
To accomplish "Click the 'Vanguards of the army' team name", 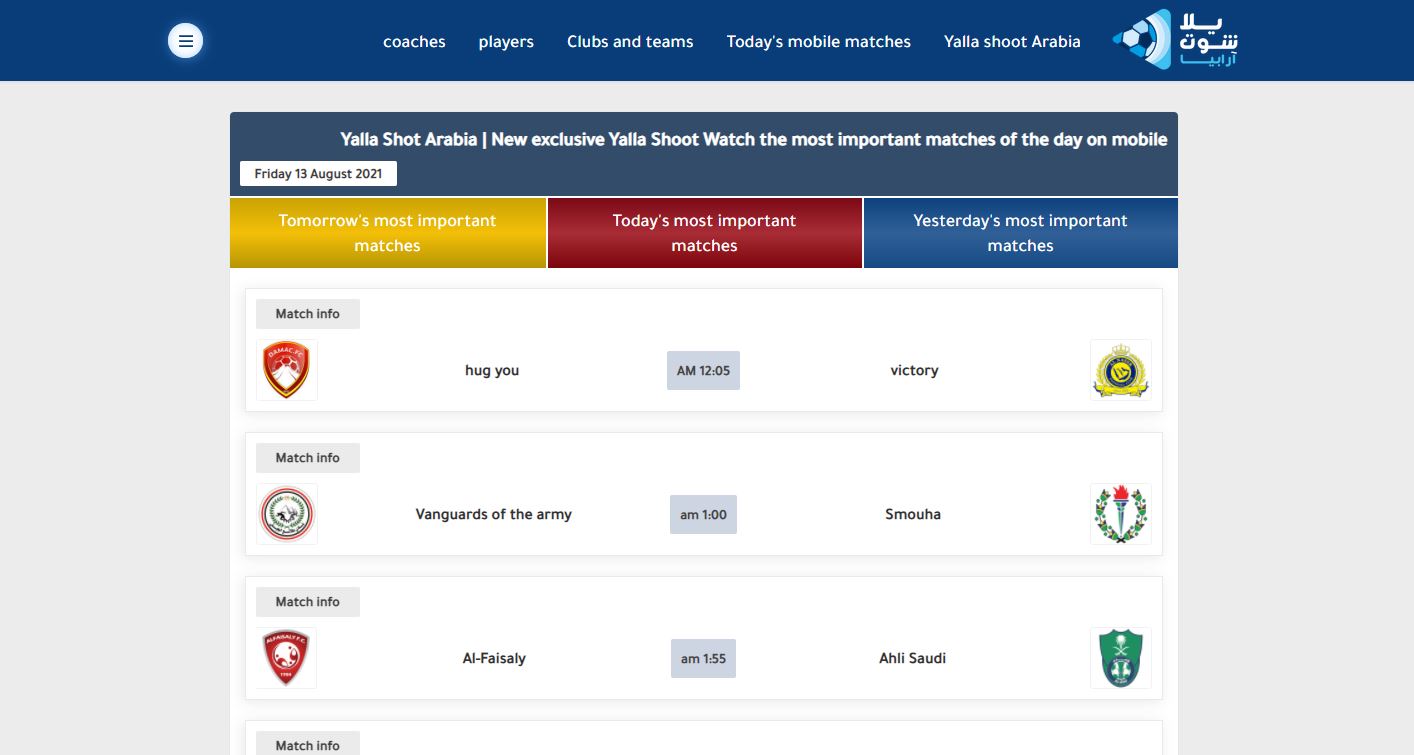I will (494, 514).
